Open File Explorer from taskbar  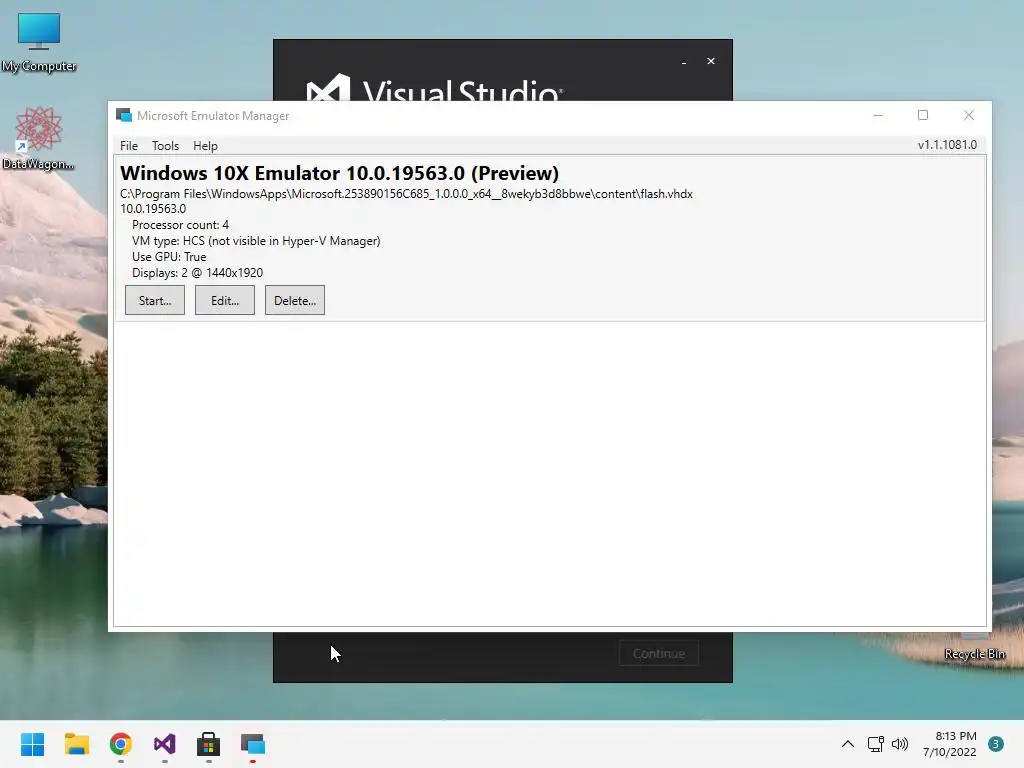pos(77,744)
